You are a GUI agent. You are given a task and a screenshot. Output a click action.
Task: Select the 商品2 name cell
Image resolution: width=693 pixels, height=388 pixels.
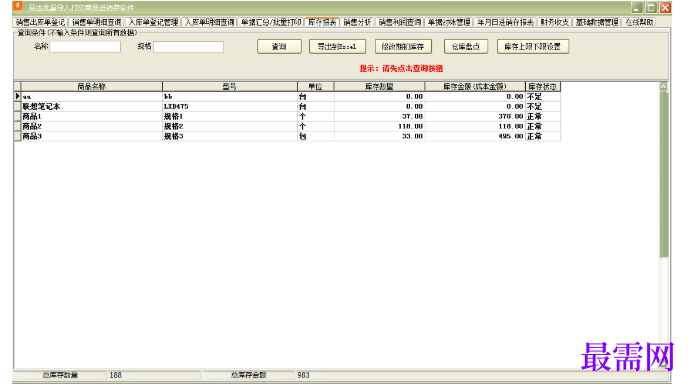click(92, 126)
